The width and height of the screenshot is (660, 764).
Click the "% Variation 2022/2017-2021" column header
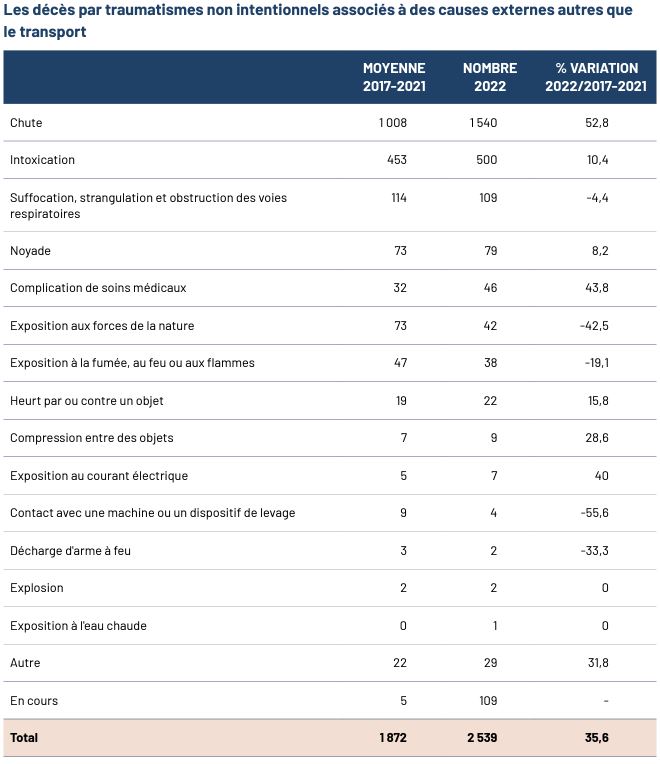pyautogui.click(x=596, y=77)
